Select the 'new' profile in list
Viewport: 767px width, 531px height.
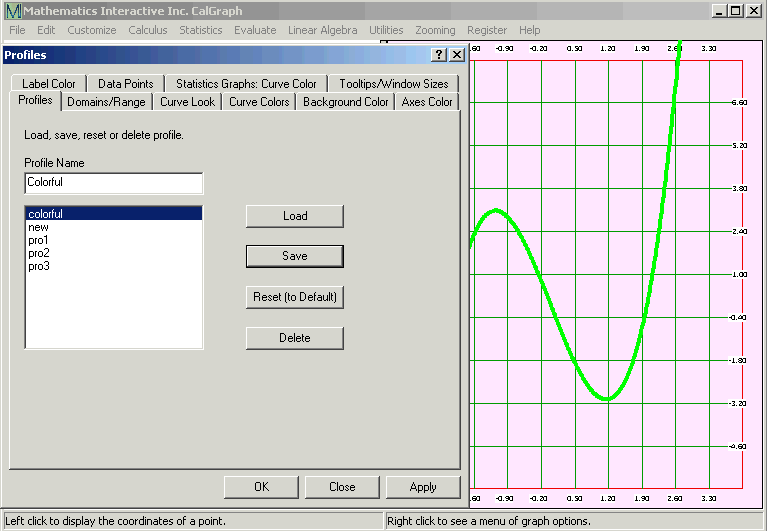114,227
